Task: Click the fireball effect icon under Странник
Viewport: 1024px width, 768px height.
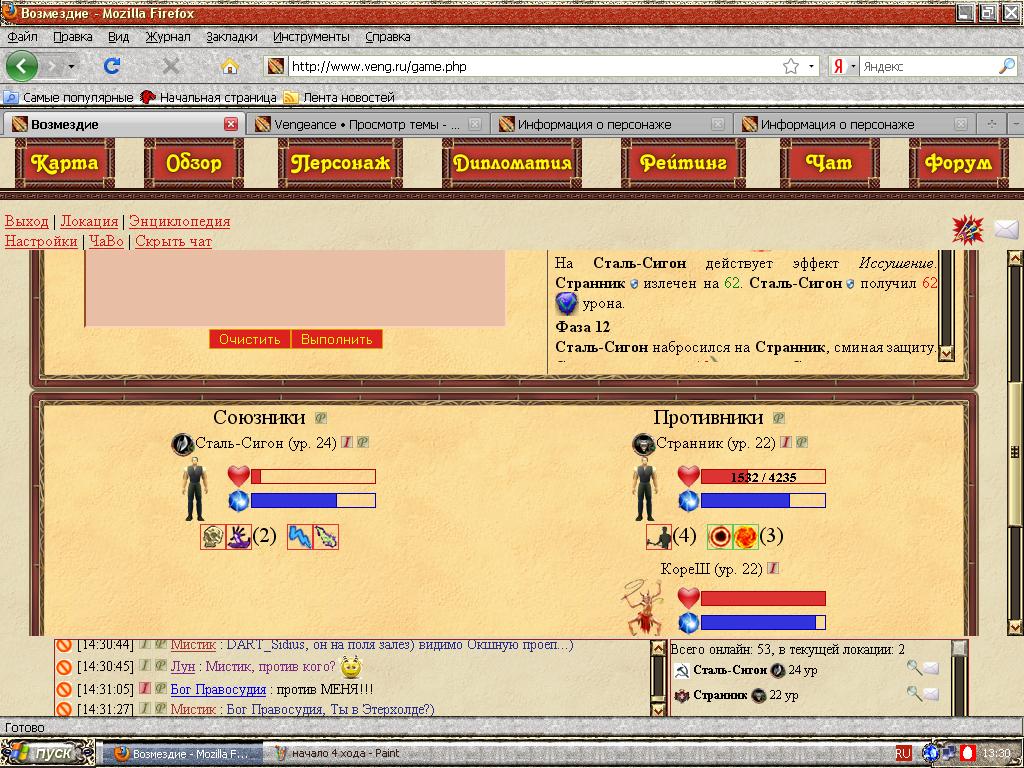Action: tap(746, 537)
